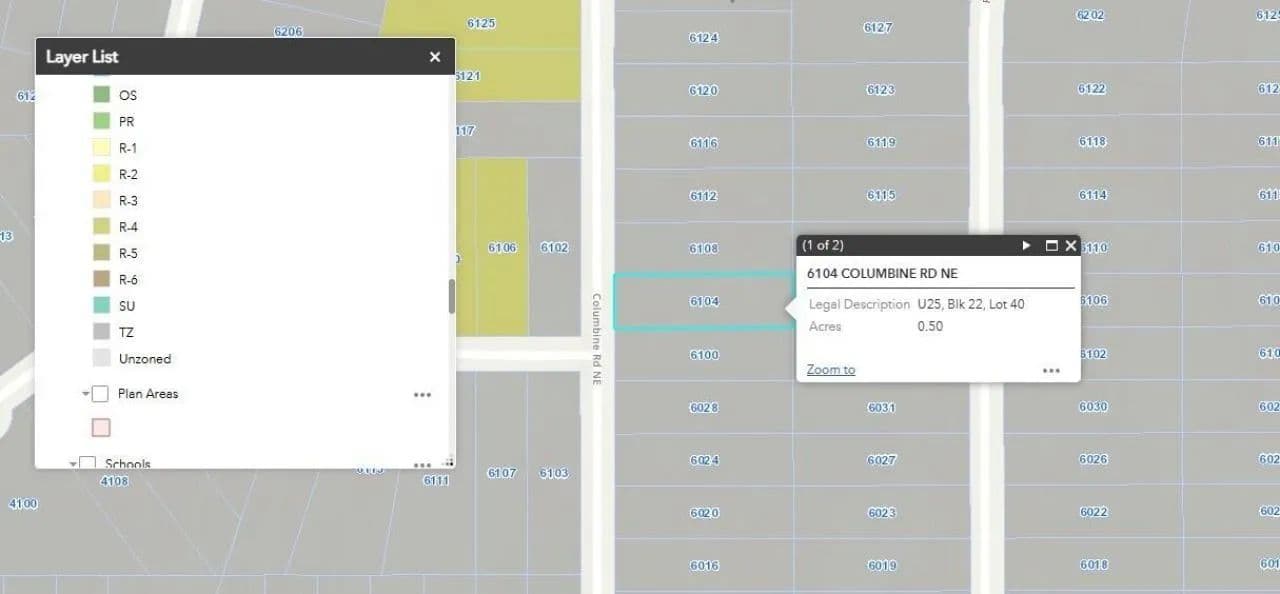Collapse the Plan Areas layer legend
This screenshot has width=1280, height=594.
point(86,394)
